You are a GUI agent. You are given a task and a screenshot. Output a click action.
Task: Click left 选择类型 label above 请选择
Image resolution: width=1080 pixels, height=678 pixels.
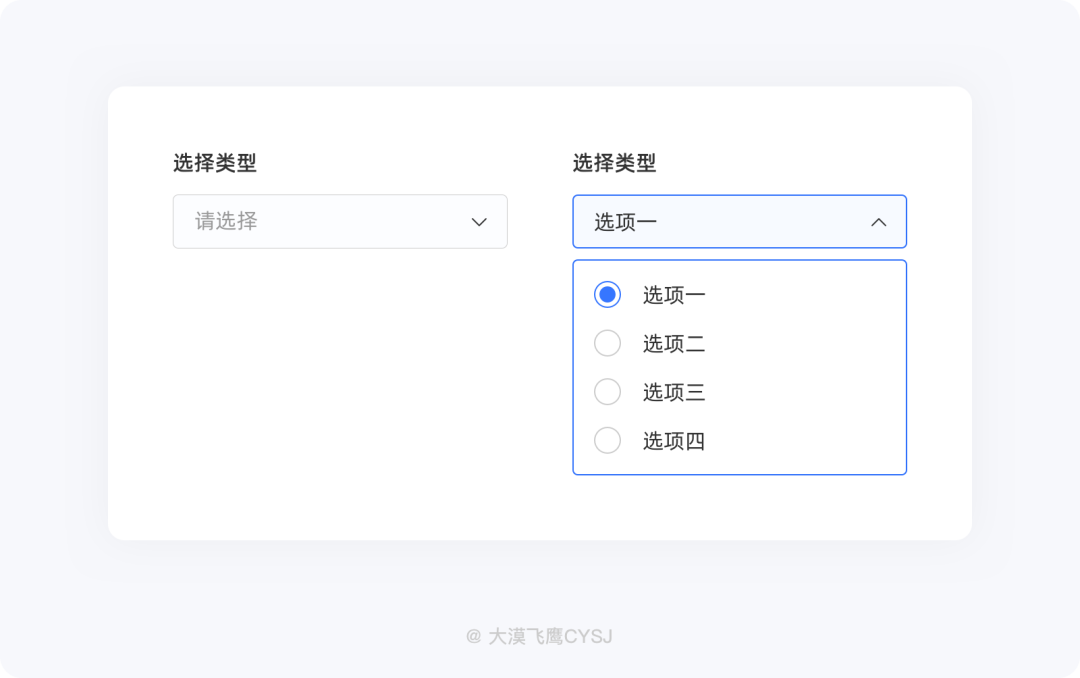(215, 163)
